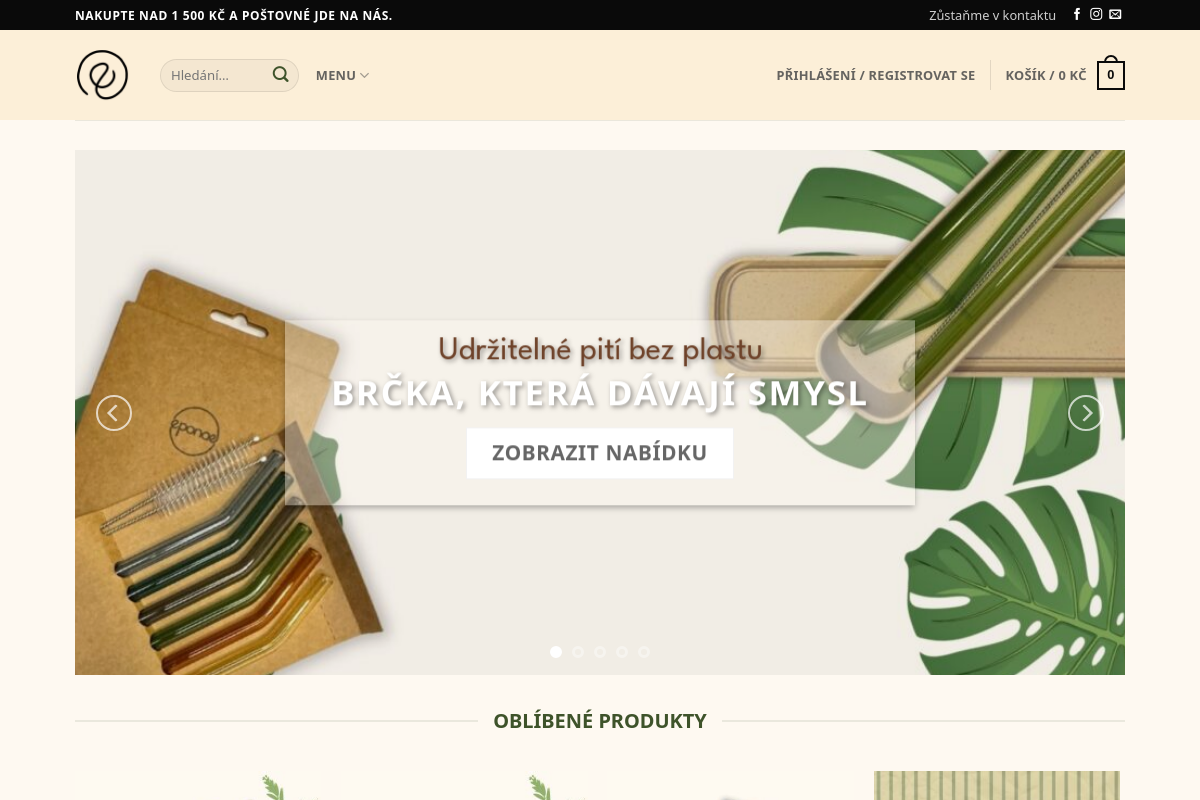Viewport: 1200px width, 800px height.
Task: Select the first slider dot
Action: 556,652
